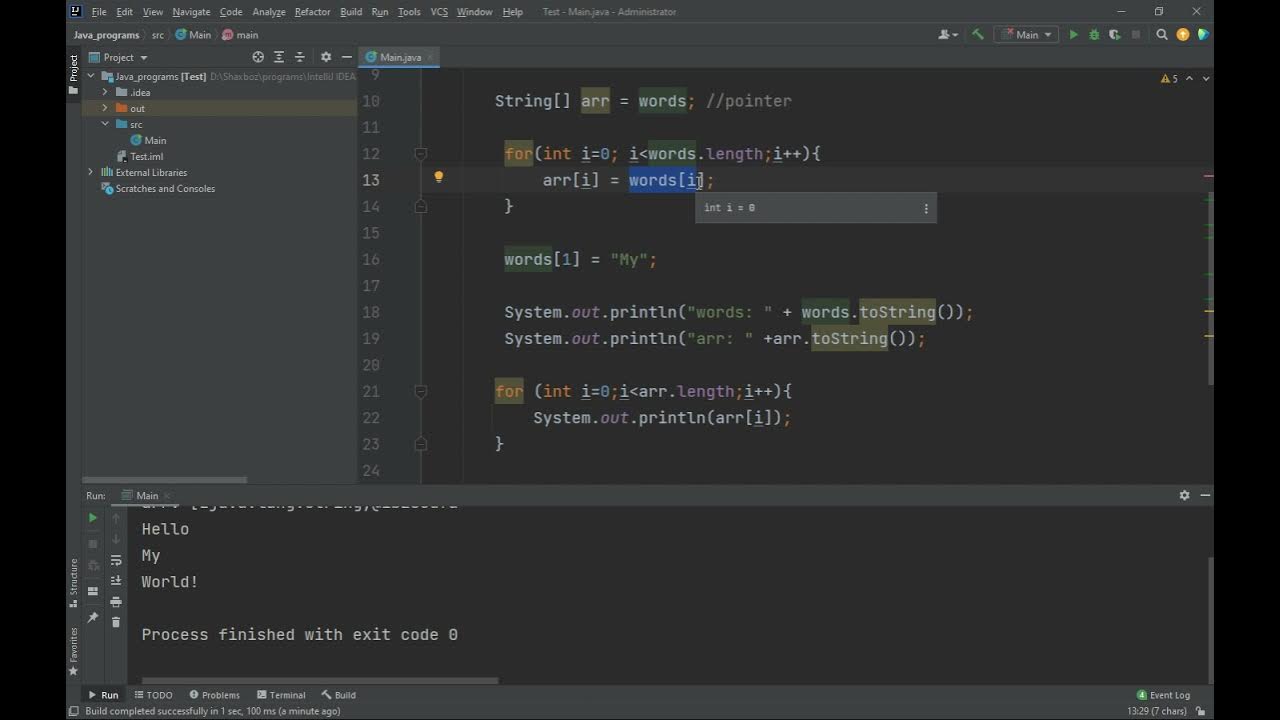Click the three-dot menu in int i tooltip
The image size is (1280, 720).
[926, 208]
